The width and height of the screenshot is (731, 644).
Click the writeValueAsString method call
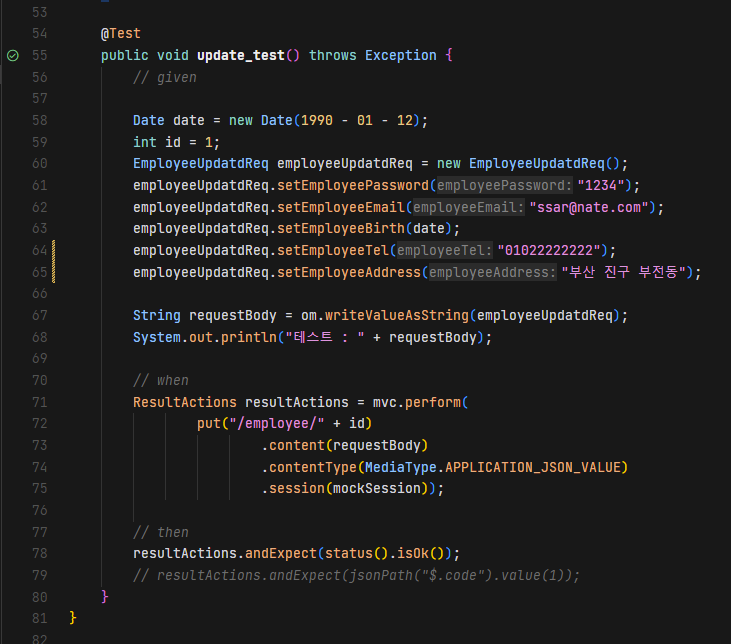coord(397,316)
